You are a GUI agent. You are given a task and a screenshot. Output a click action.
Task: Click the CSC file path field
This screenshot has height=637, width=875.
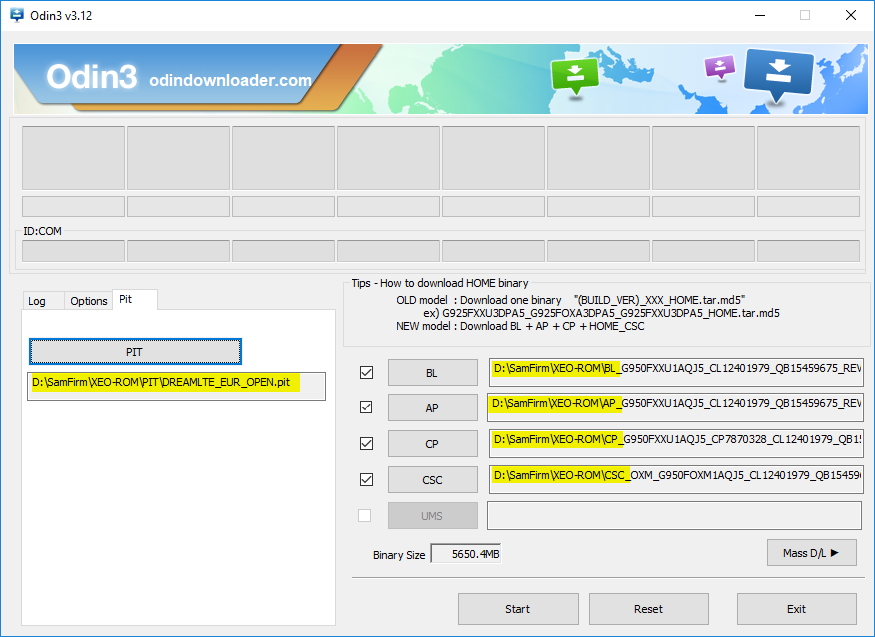tap(676, 480)
